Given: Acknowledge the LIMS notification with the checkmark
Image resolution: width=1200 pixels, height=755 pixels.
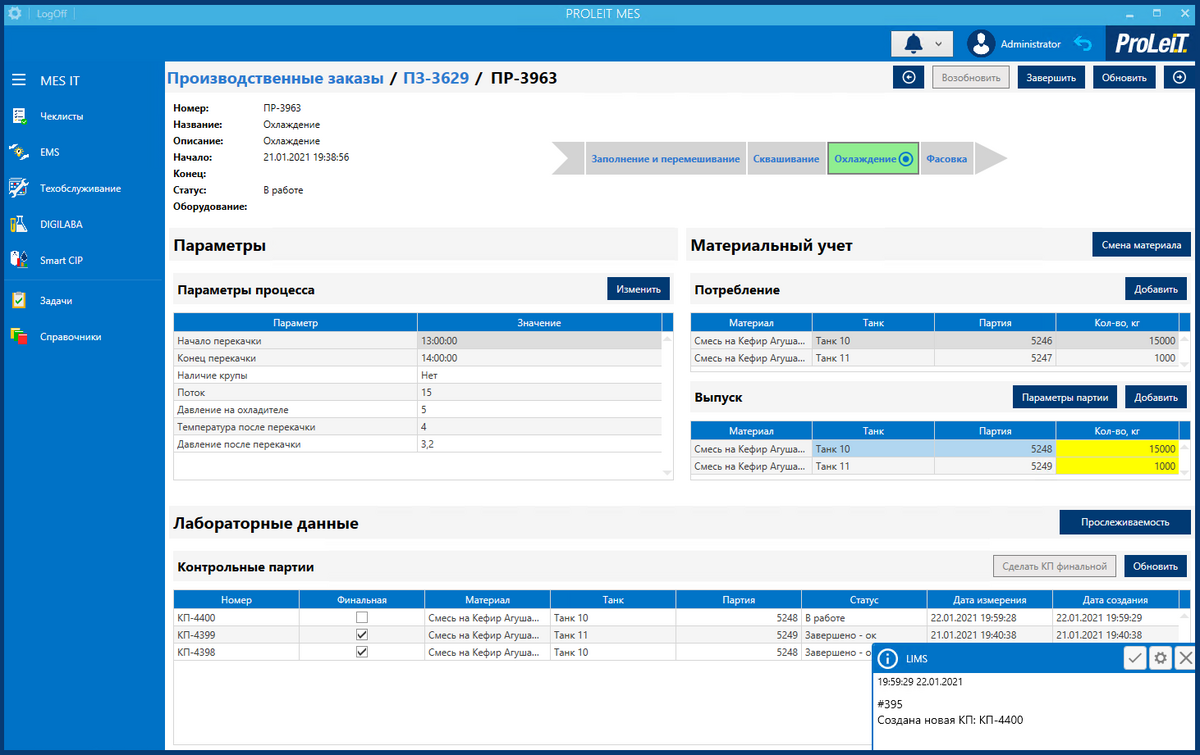Looking at the screenshot, I should 1134,658.
